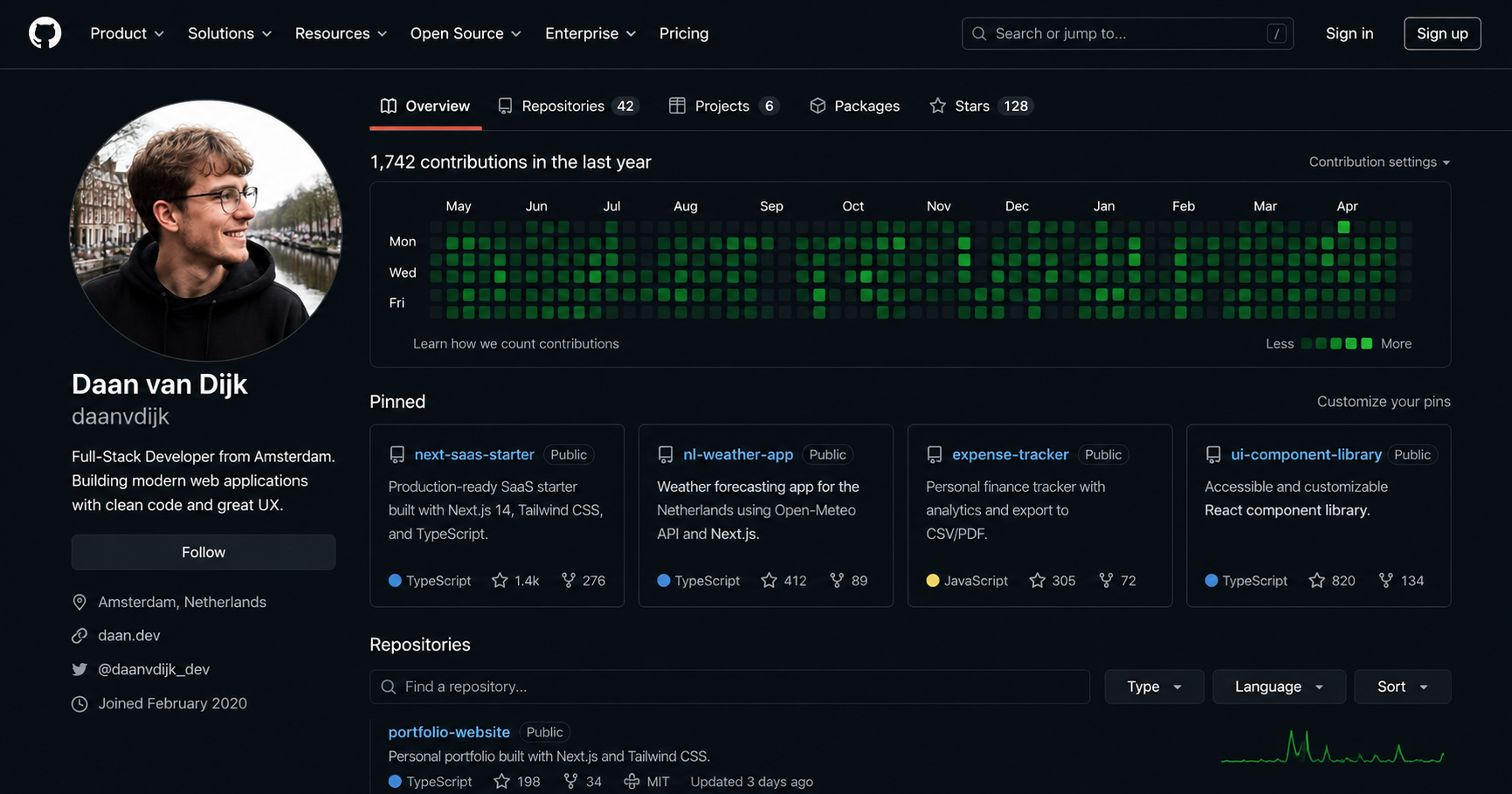Click the darkest legend square beside Less
Viewport: 1512px width, 794px height.
pos(1308,343)
